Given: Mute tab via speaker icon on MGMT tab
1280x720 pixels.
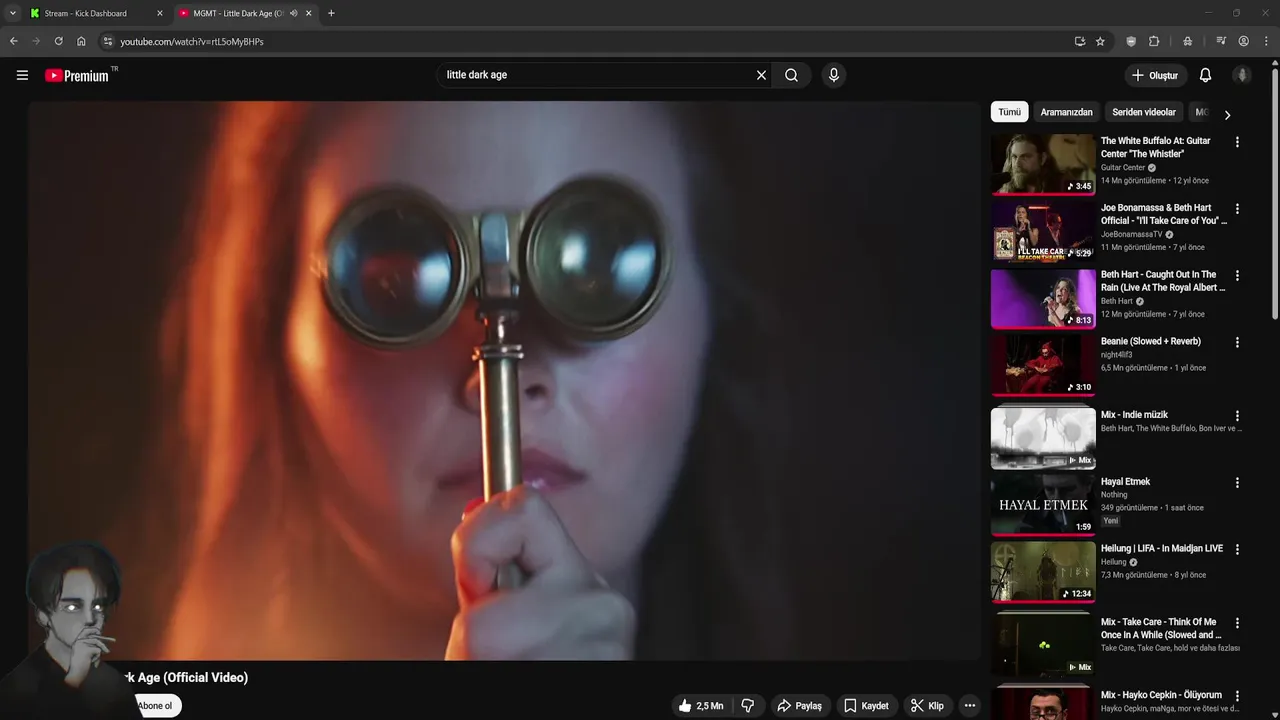Looking at the screenshot, I should [293, 13].
